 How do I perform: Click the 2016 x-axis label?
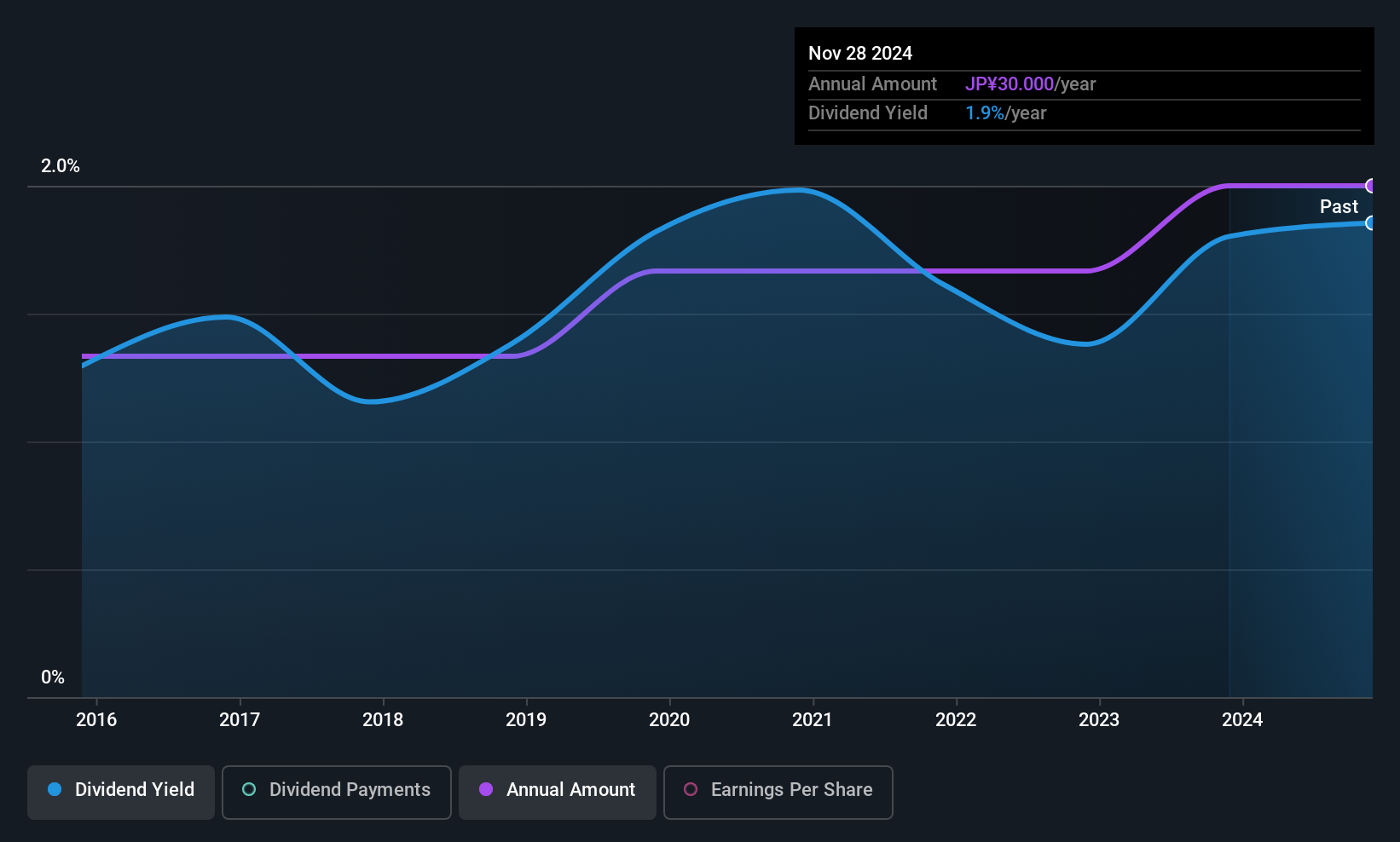click(96, 719)
